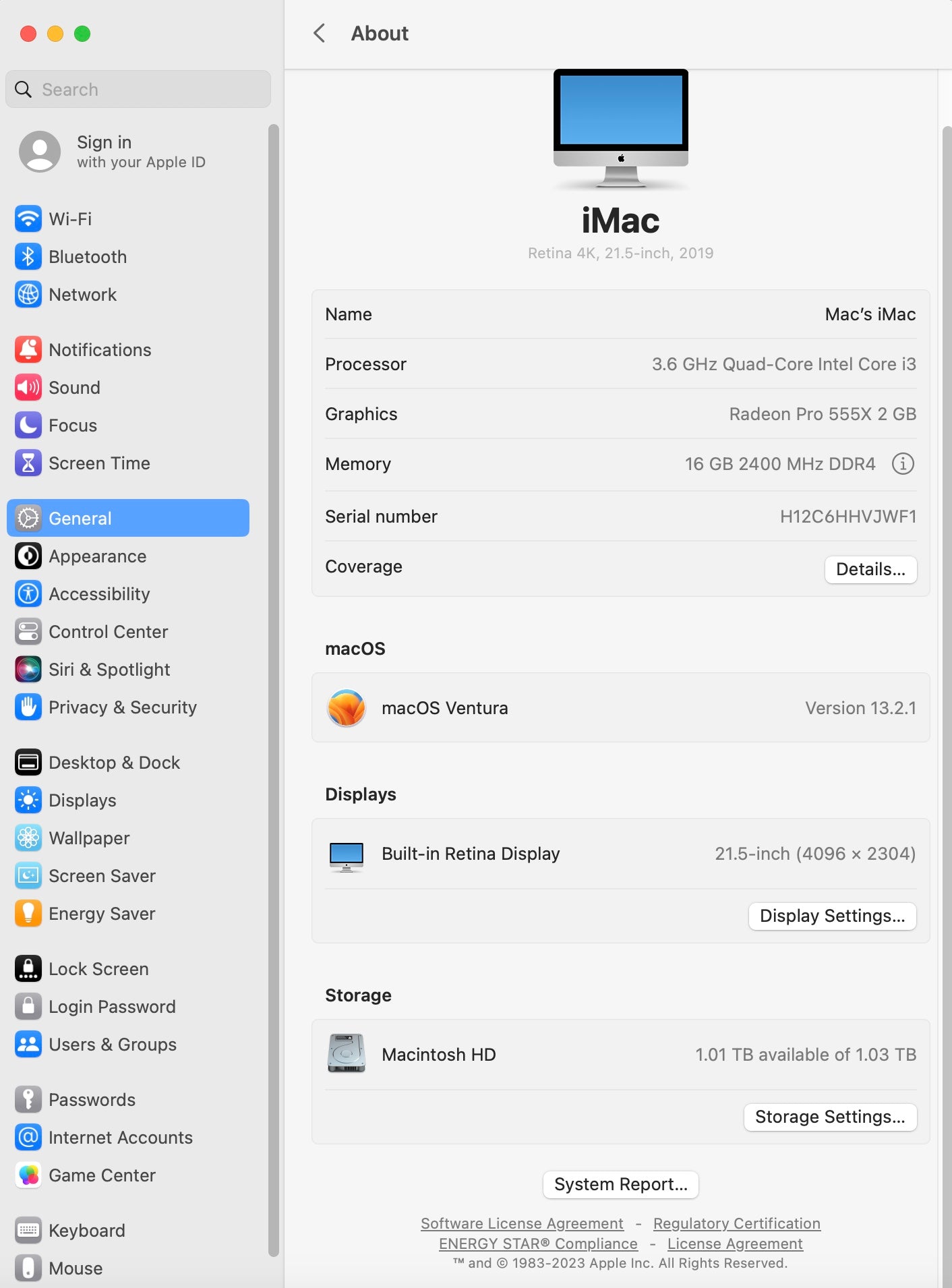Click the 21.5-inch (4096 × 2304) text
952x1288 pixels.
pos(815,854)
